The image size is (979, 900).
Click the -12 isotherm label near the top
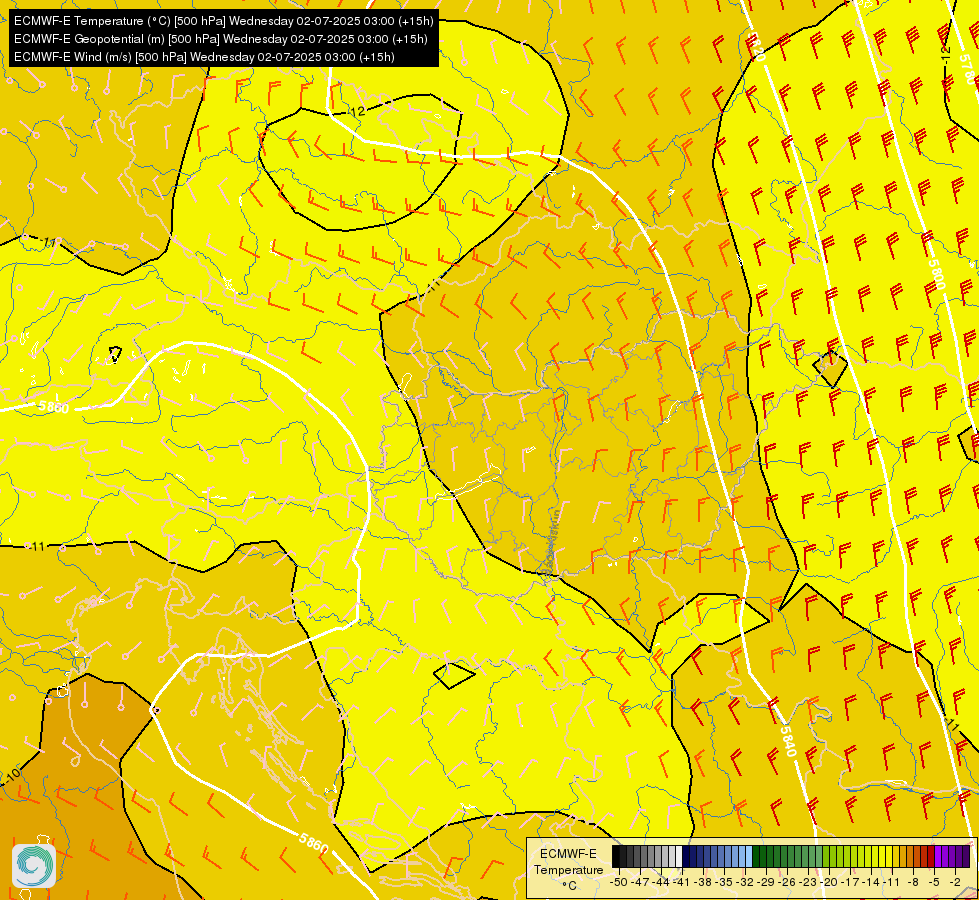(357, 112)
